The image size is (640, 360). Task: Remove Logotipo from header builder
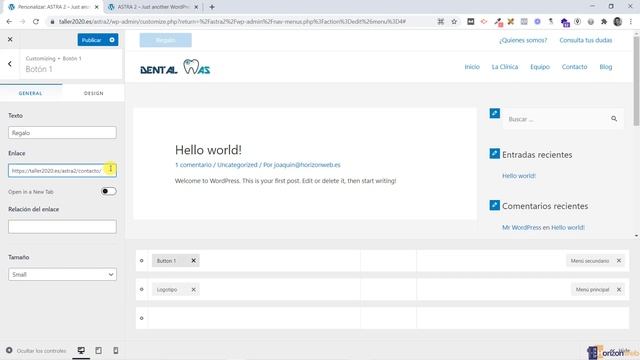pyautogui.click(x=193, y=289)
